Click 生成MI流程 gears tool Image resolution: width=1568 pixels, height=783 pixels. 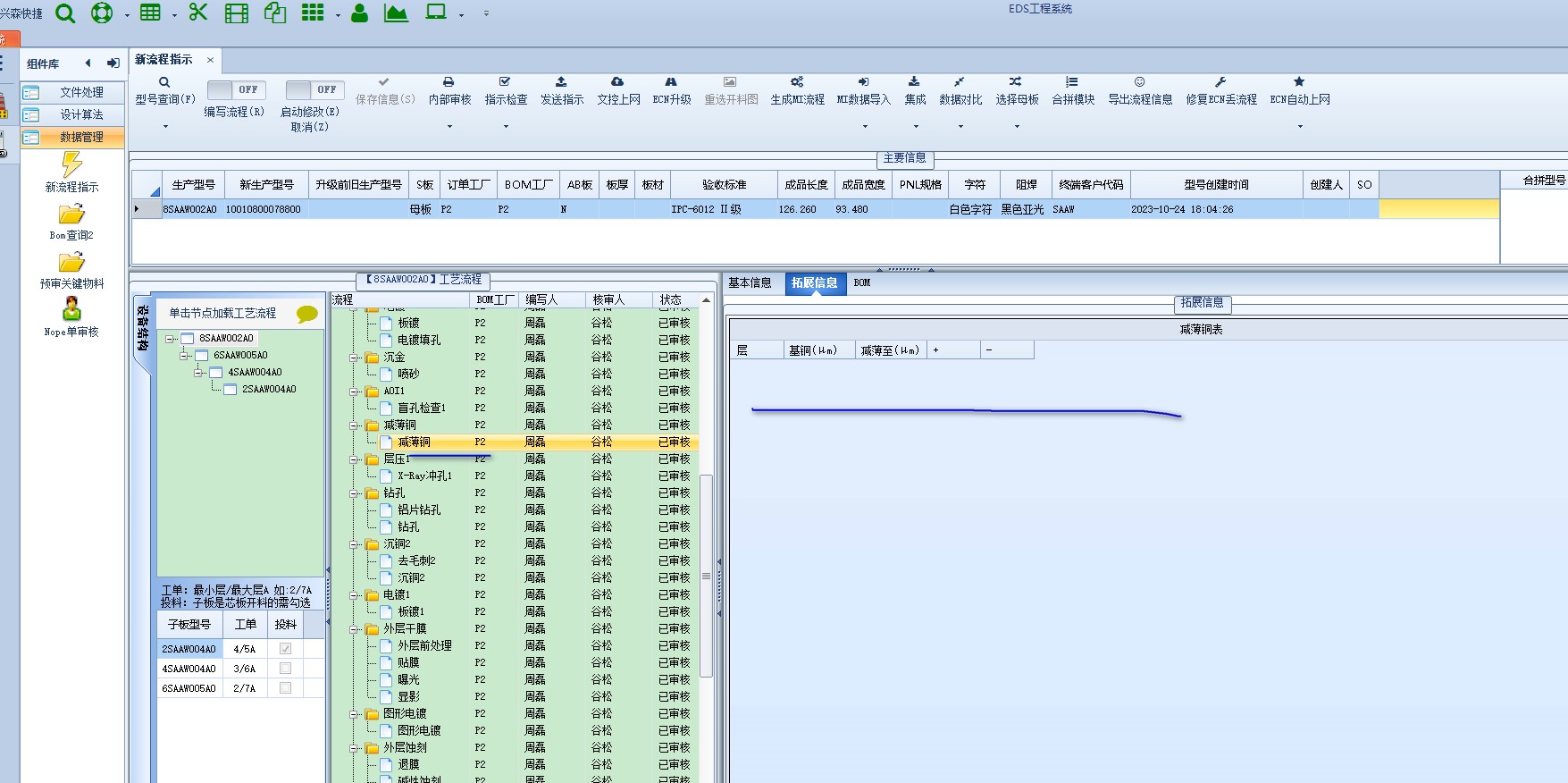[797, 91]
